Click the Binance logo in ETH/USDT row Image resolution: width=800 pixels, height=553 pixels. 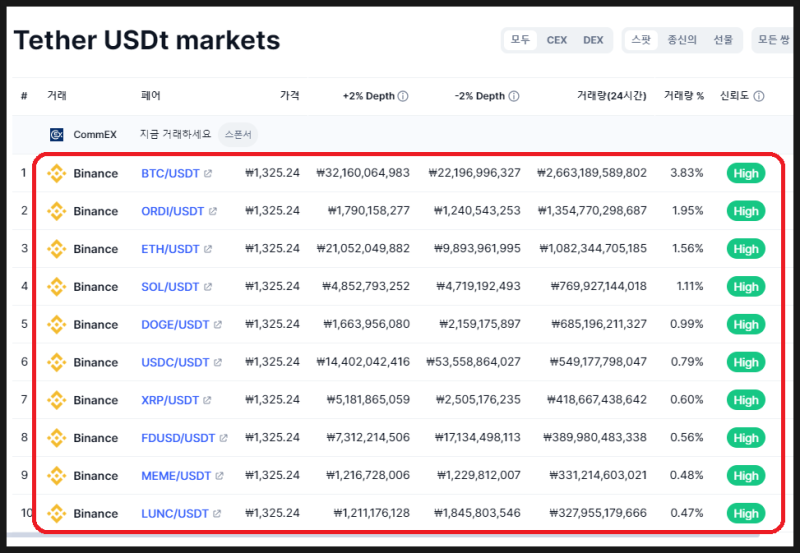pyautogui.click(x=57, y=249)
